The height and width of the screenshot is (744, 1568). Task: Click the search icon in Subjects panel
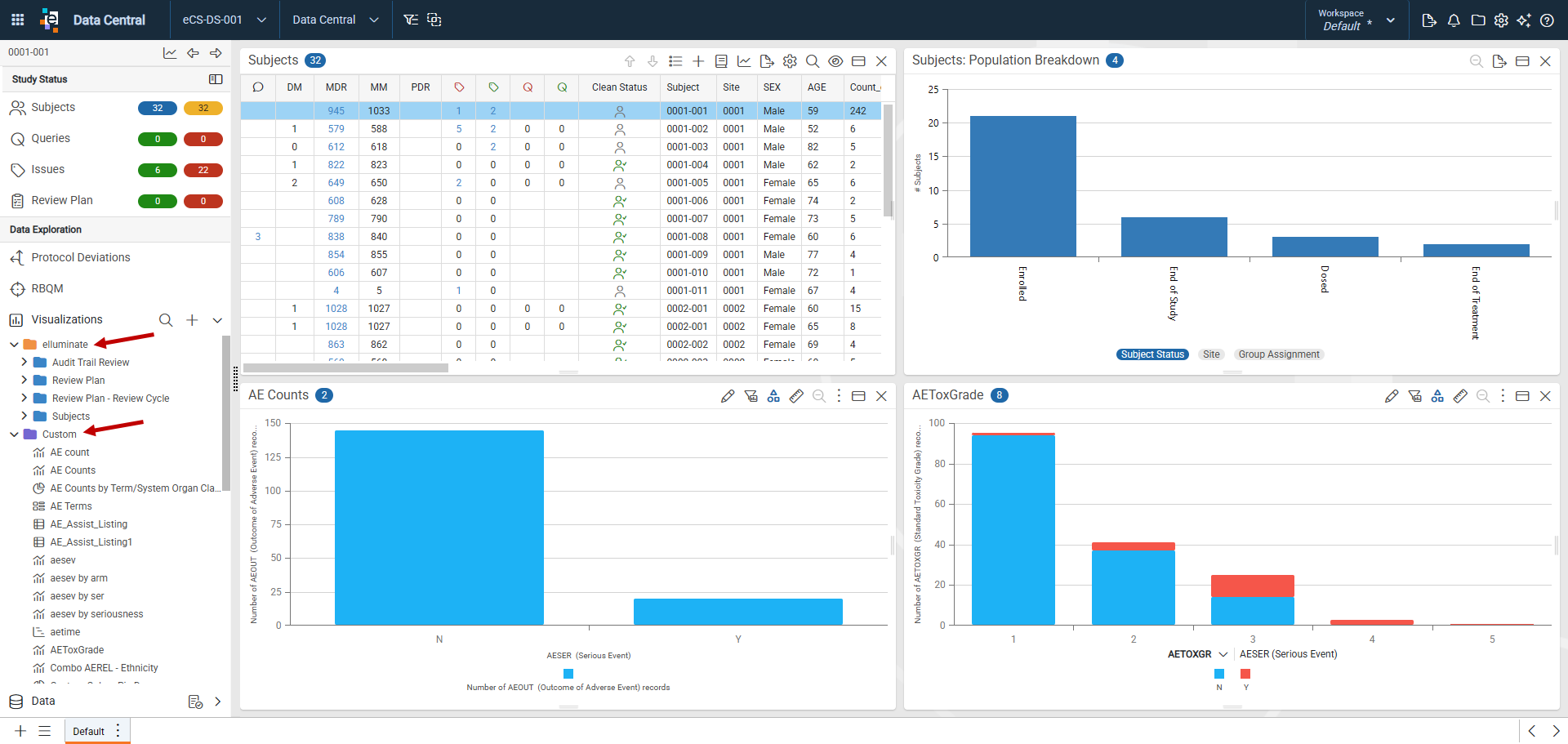pos(813,61)
